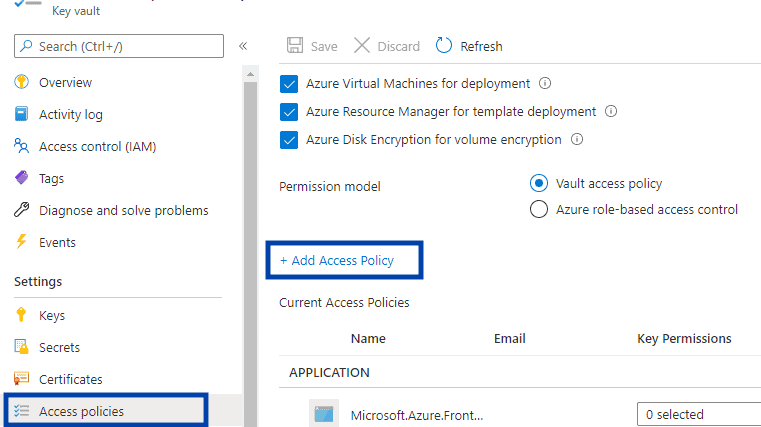Open Events from the lightning bolt icon
The width and height of the screenshot is (761, 427).
21,242
